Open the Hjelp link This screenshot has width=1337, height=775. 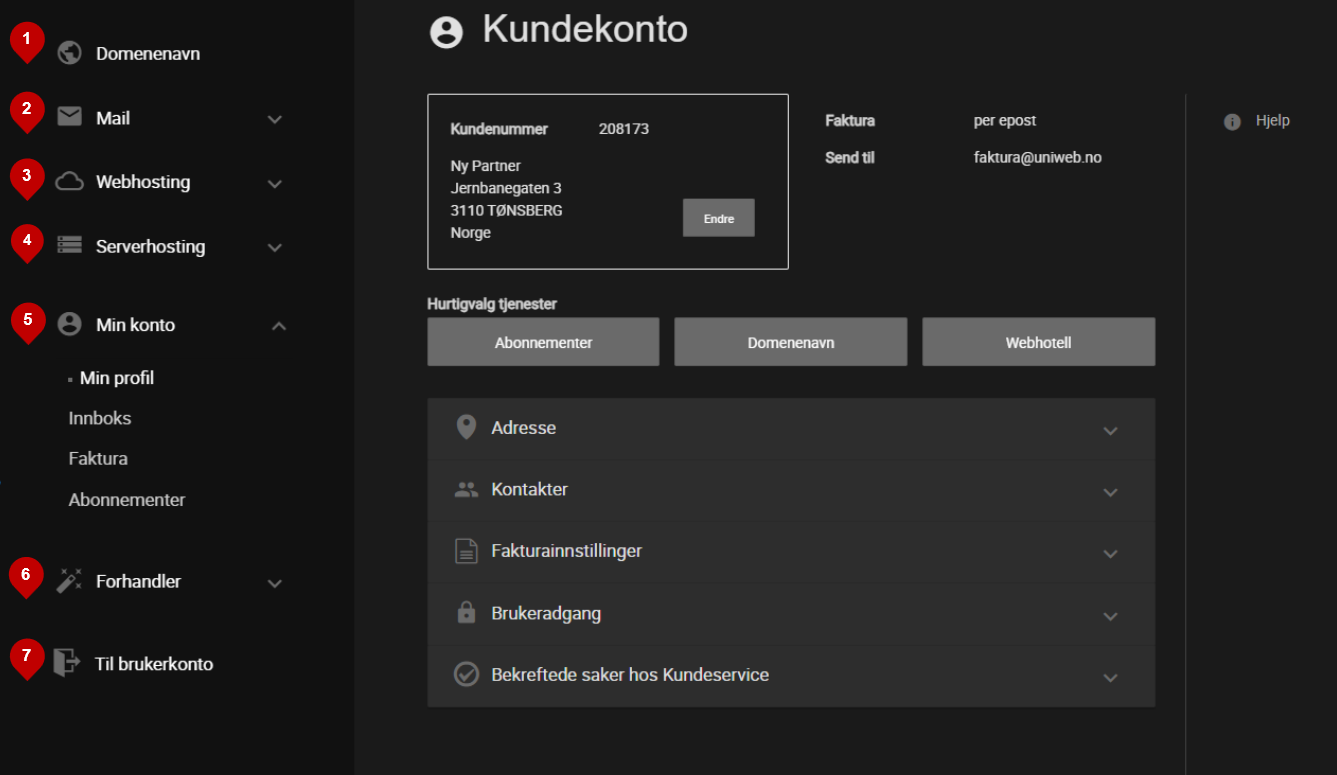point(1273,121)
